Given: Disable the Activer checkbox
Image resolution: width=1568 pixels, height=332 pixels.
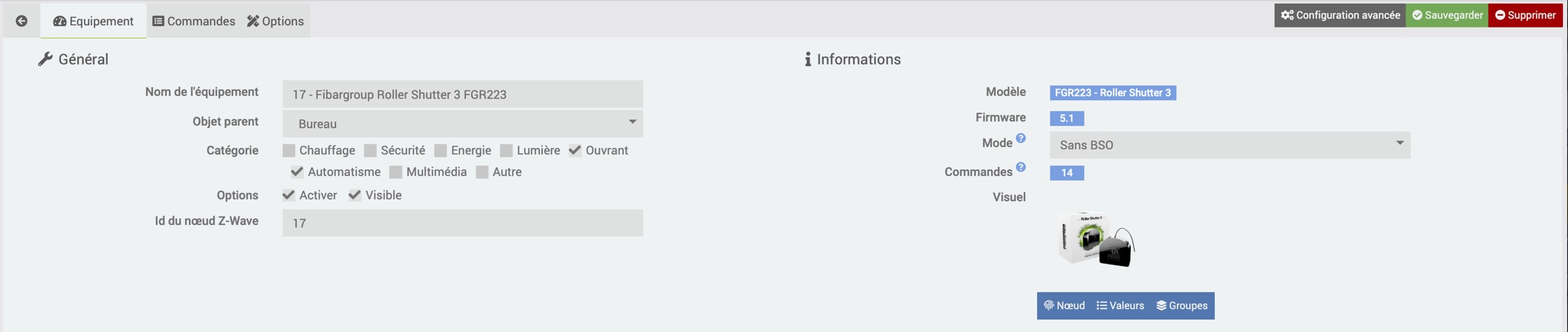Looking at the screenshot, I should click(x=288, y=195).
